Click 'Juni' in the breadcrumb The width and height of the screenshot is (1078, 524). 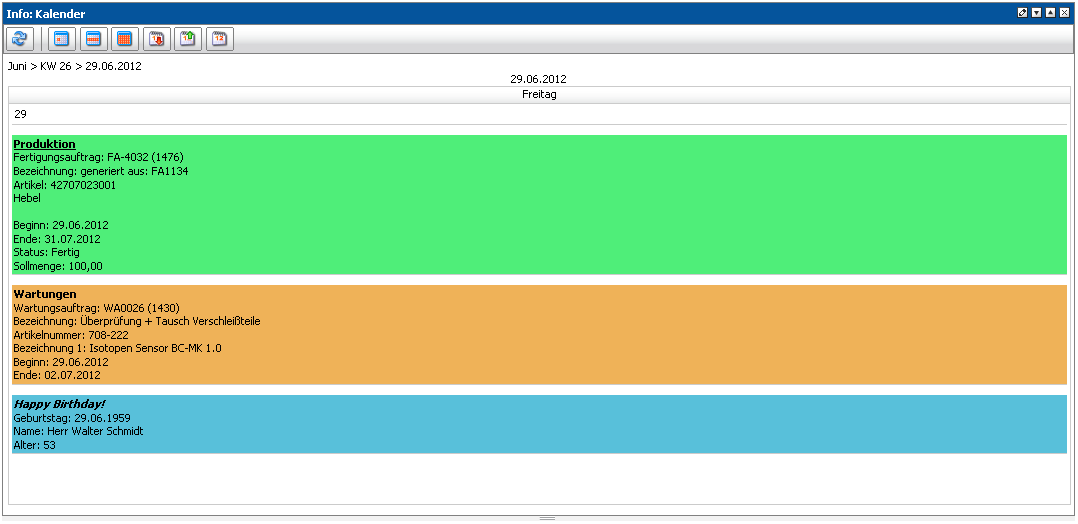click(18, 67)
